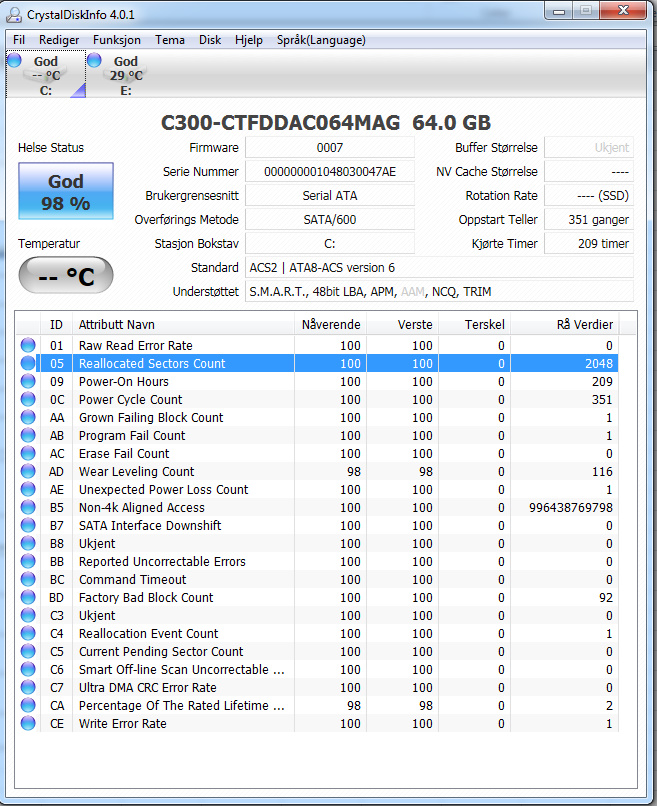Screen dimensions: 657x806
Task: Click the status orb beside Erase Fail Count
Action: (x=28, y=453)
